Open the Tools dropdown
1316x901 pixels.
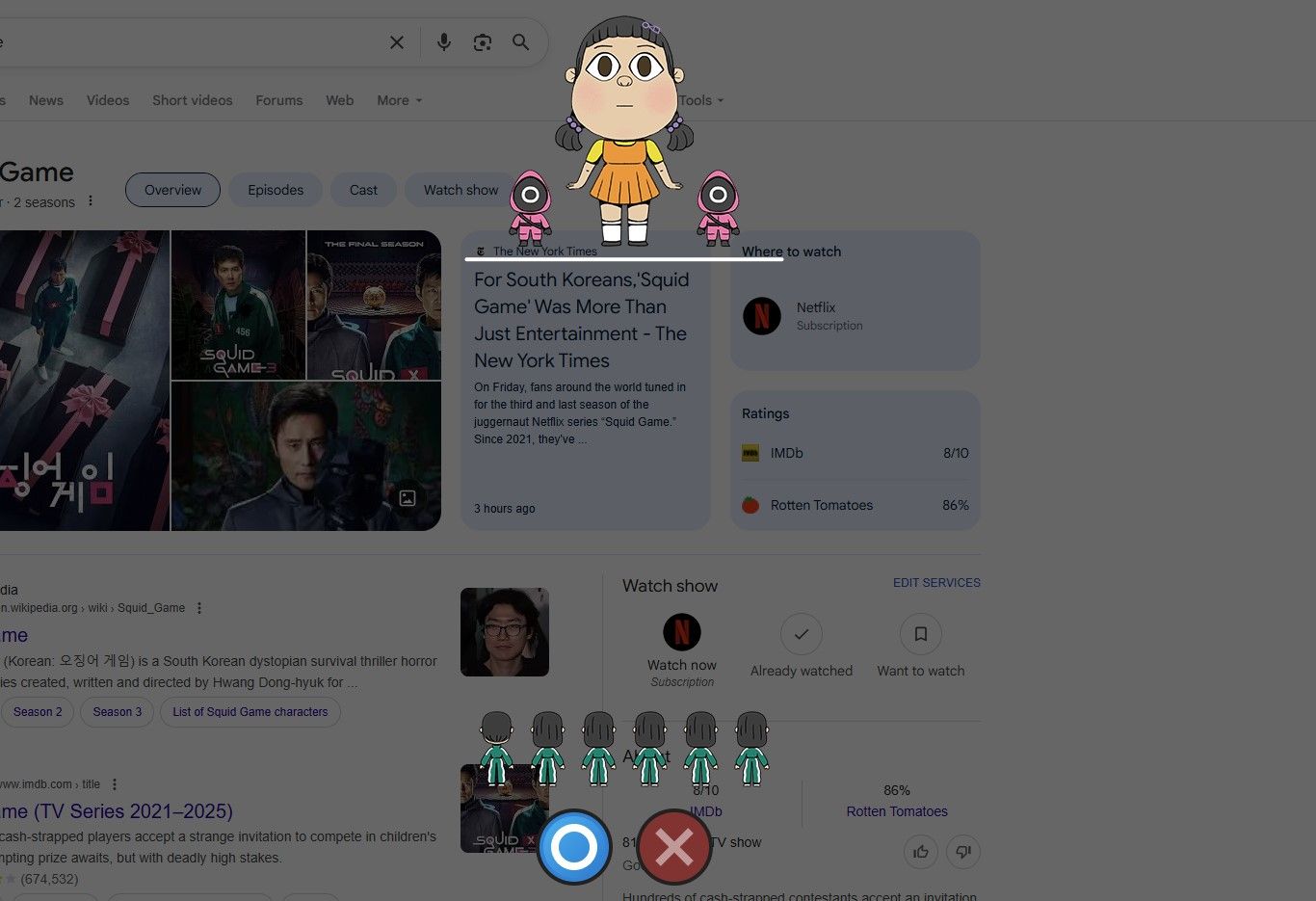pos(700,100)
